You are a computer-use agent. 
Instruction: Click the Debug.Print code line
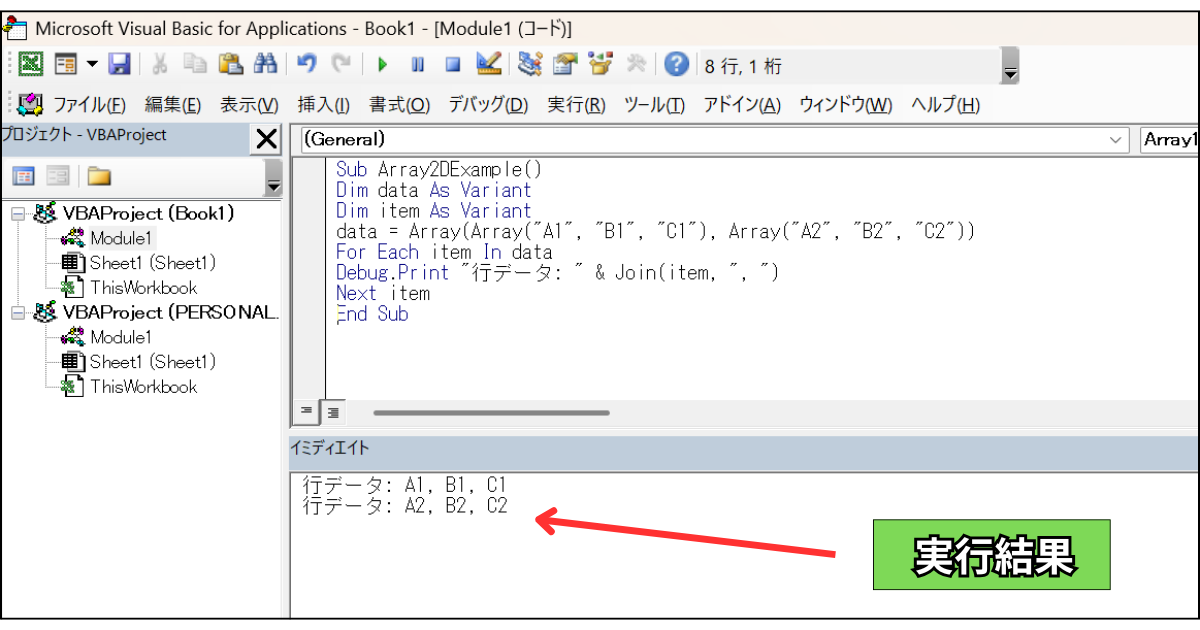(557, 272)
